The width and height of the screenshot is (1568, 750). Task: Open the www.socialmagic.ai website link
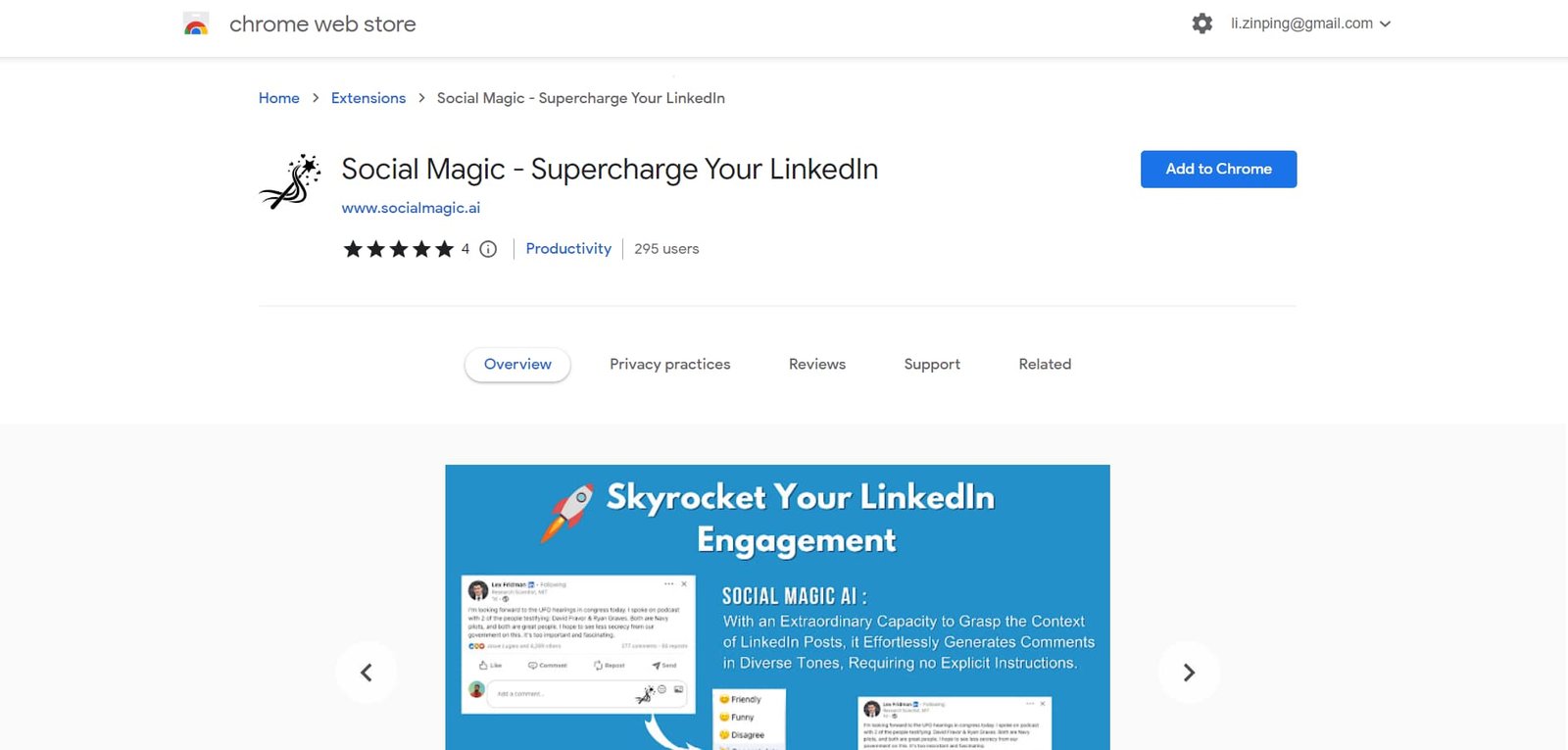point(411,208)
